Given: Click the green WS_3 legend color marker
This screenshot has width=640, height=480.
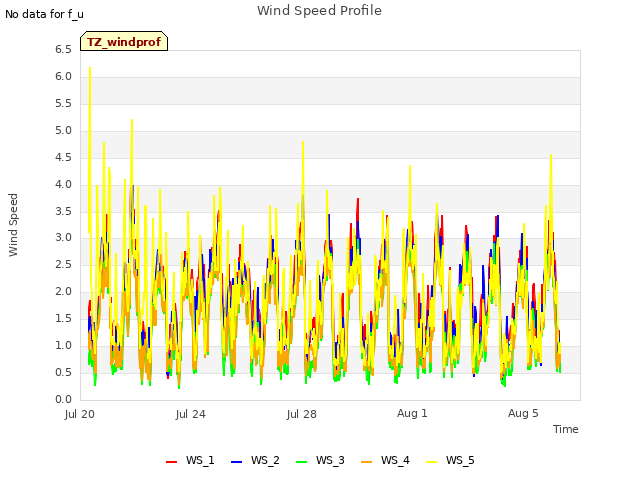Looking at the screenshot, I should (301, 462).
